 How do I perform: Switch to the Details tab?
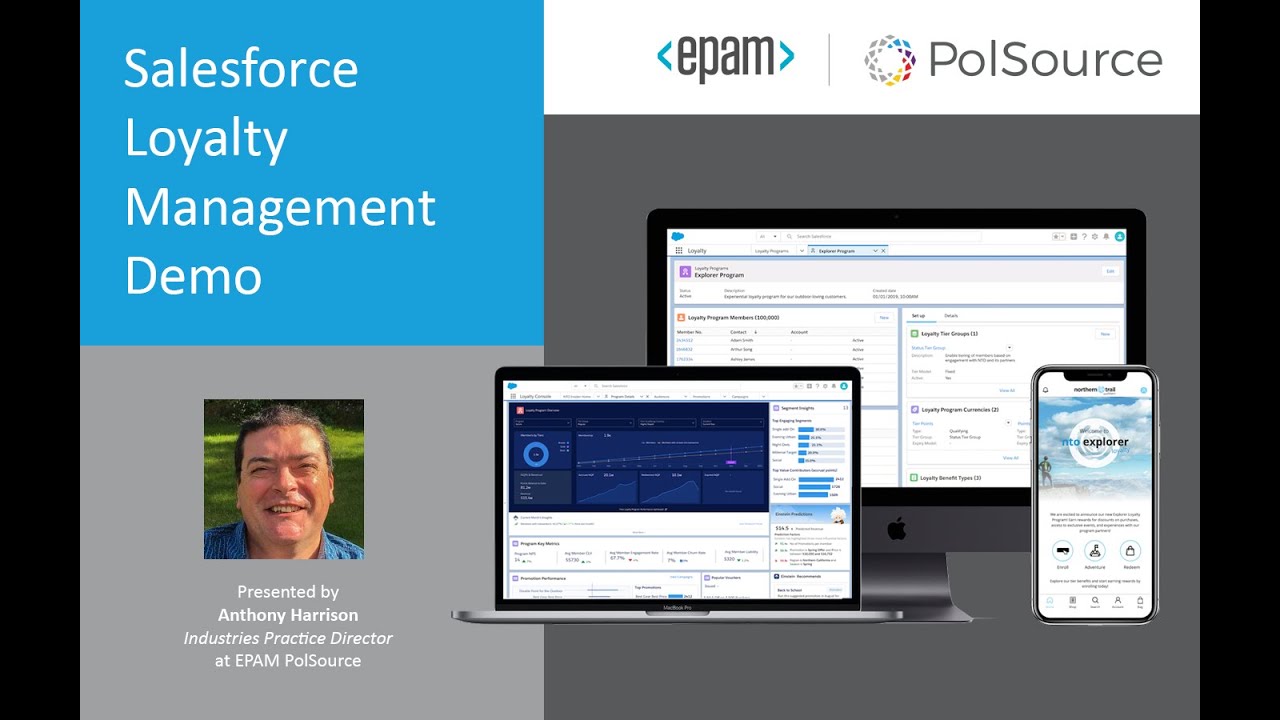(x=951, y=316)
